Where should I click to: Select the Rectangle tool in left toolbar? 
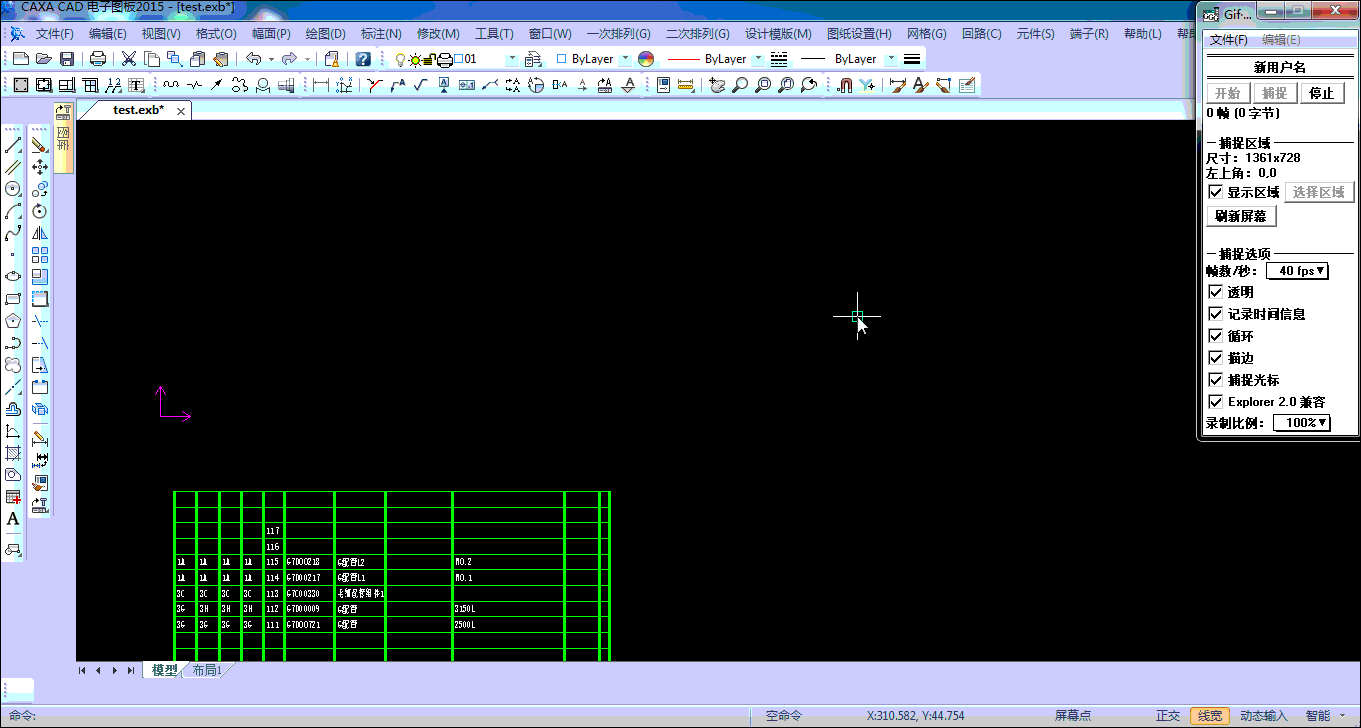[13, 299]
